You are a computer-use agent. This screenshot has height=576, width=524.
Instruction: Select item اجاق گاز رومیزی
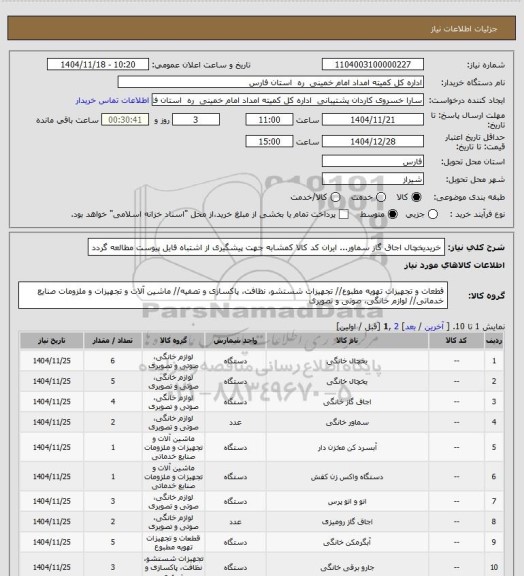[x=347, y=522]
